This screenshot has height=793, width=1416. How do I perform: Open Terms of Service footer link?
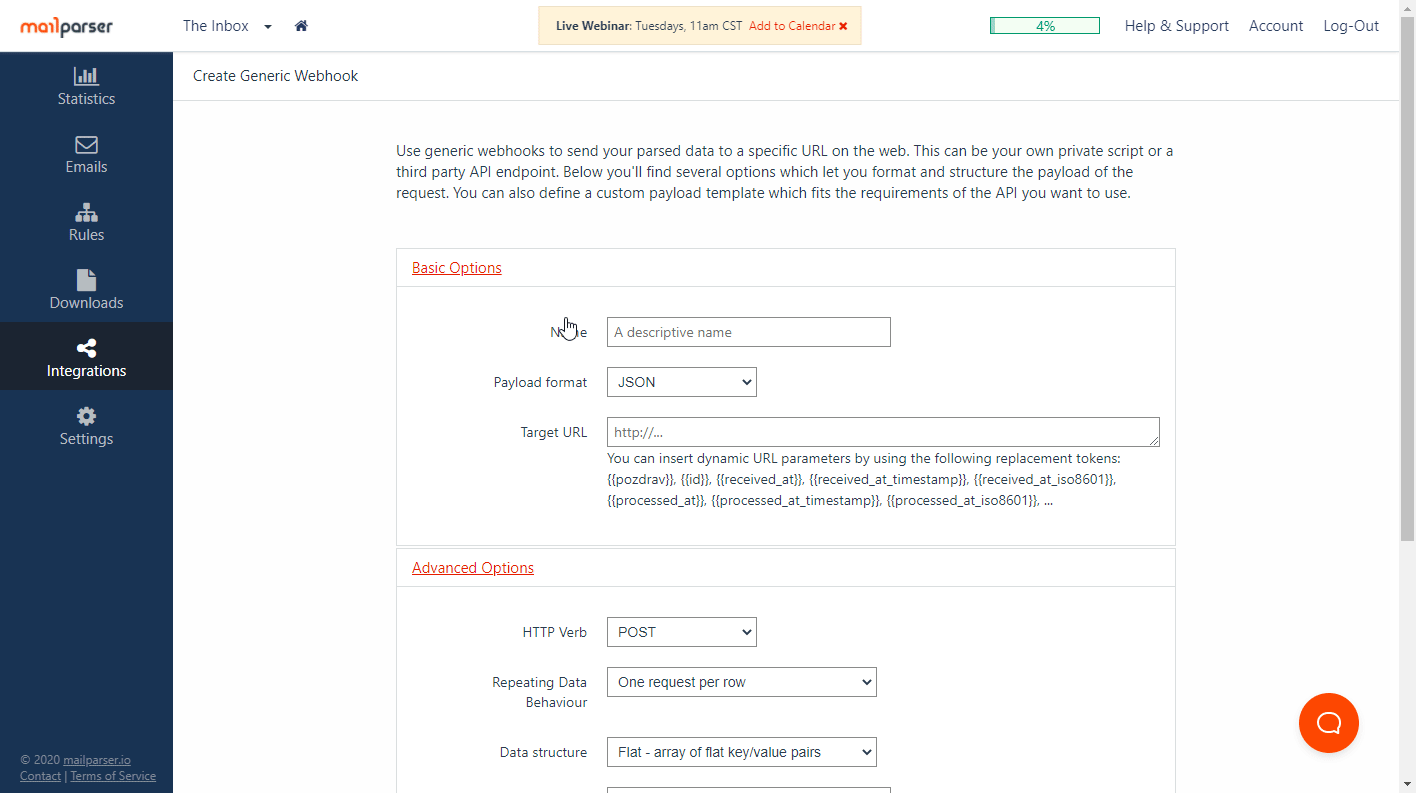[x=113, y=776]
